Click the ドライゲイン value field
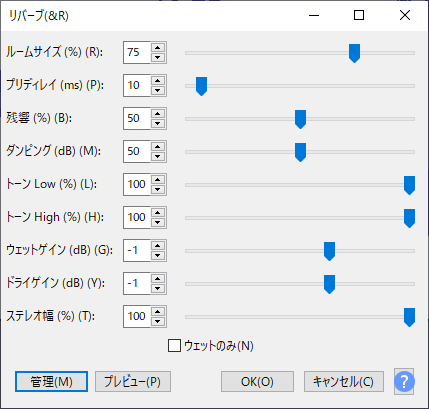Image resolution: width=429 pixels, height=409 pixels. click(137, 283)
